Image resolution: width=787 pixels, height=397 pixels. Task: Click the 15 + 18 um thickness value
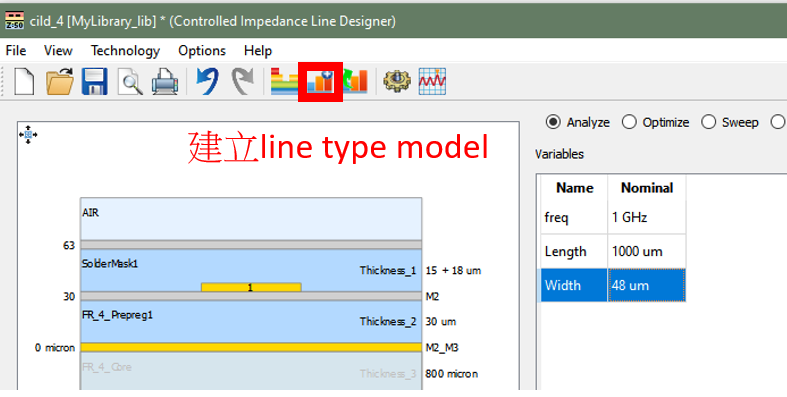(x=453, y=271)
